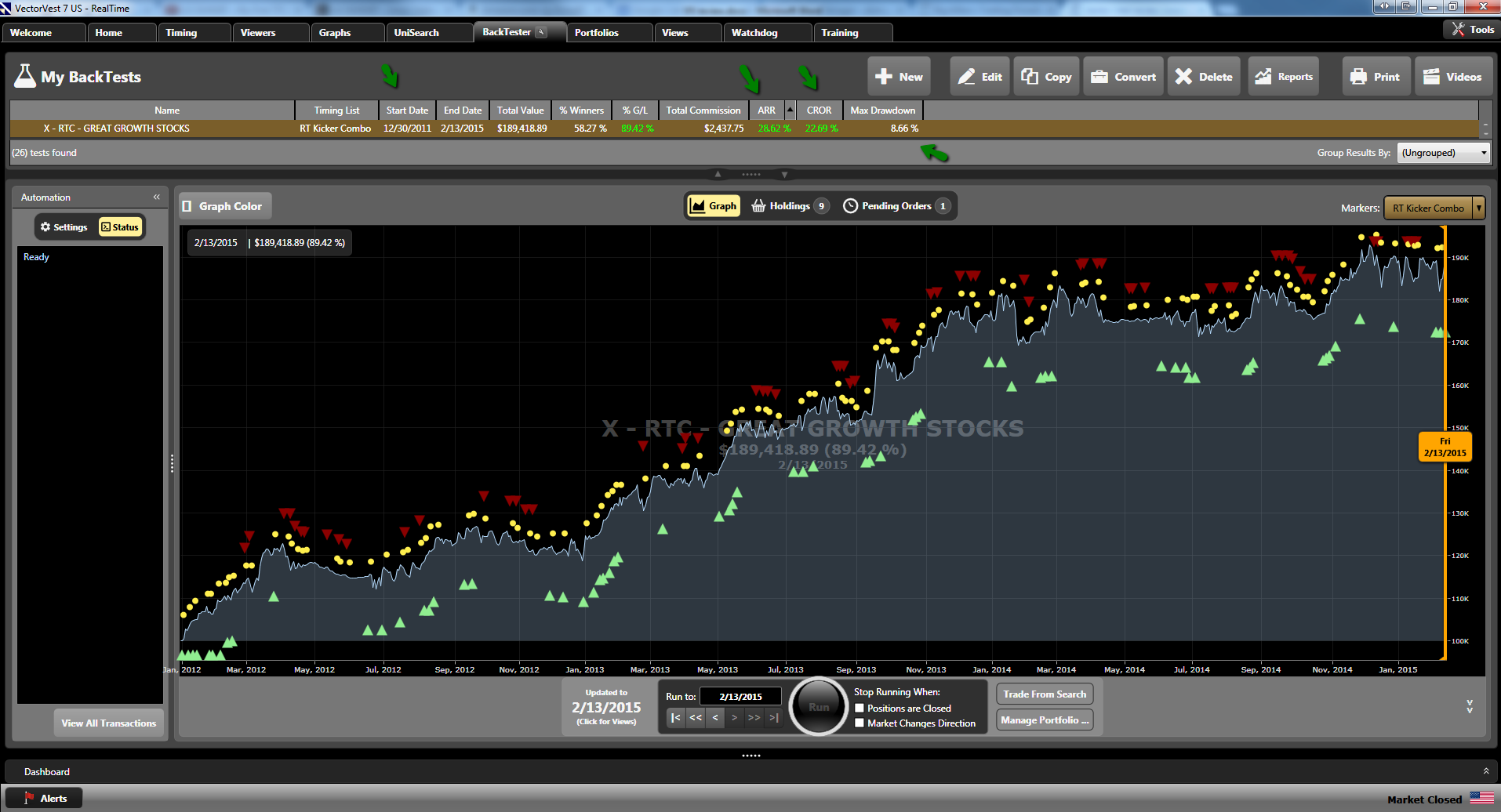Switch to the Portfolios tab
Viewport: 1501px width, 812px height.
click(x=597, y=33)
